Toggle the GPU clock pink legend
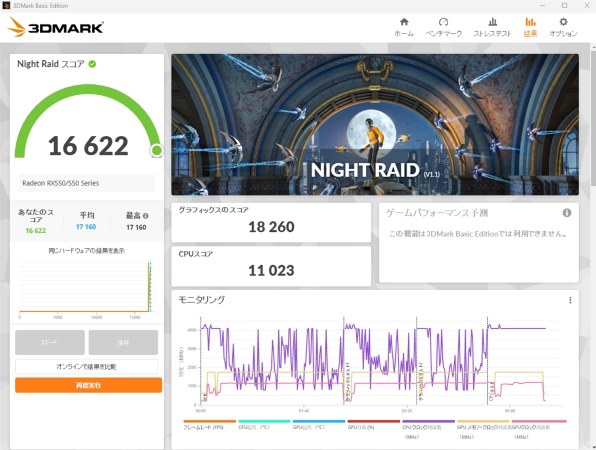The height and width of the screenshot is (450, 596). click(539, 429)
